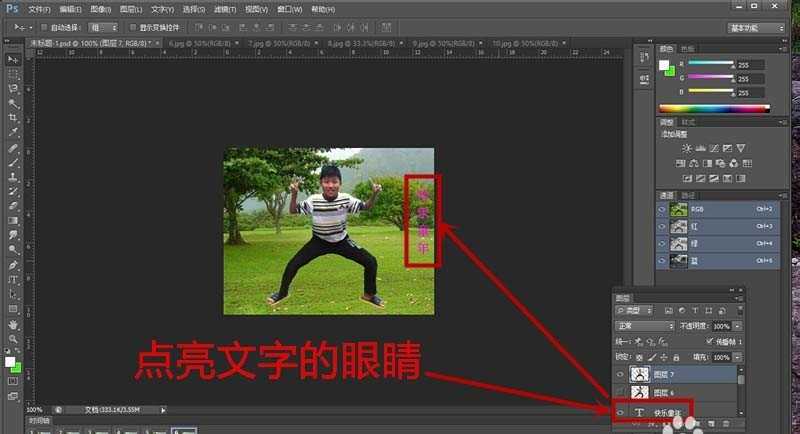Enable the 自动选择 checkbox

point(43,27)
